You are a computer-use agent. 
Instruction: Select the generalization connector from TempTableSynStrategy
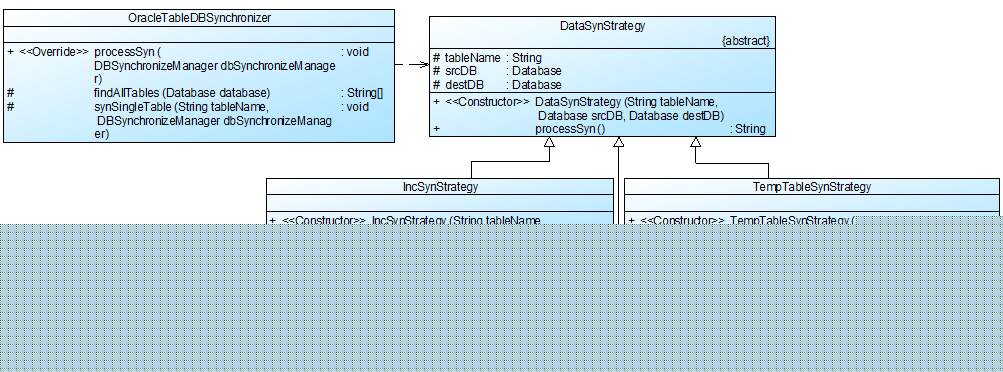pos(732,164)
